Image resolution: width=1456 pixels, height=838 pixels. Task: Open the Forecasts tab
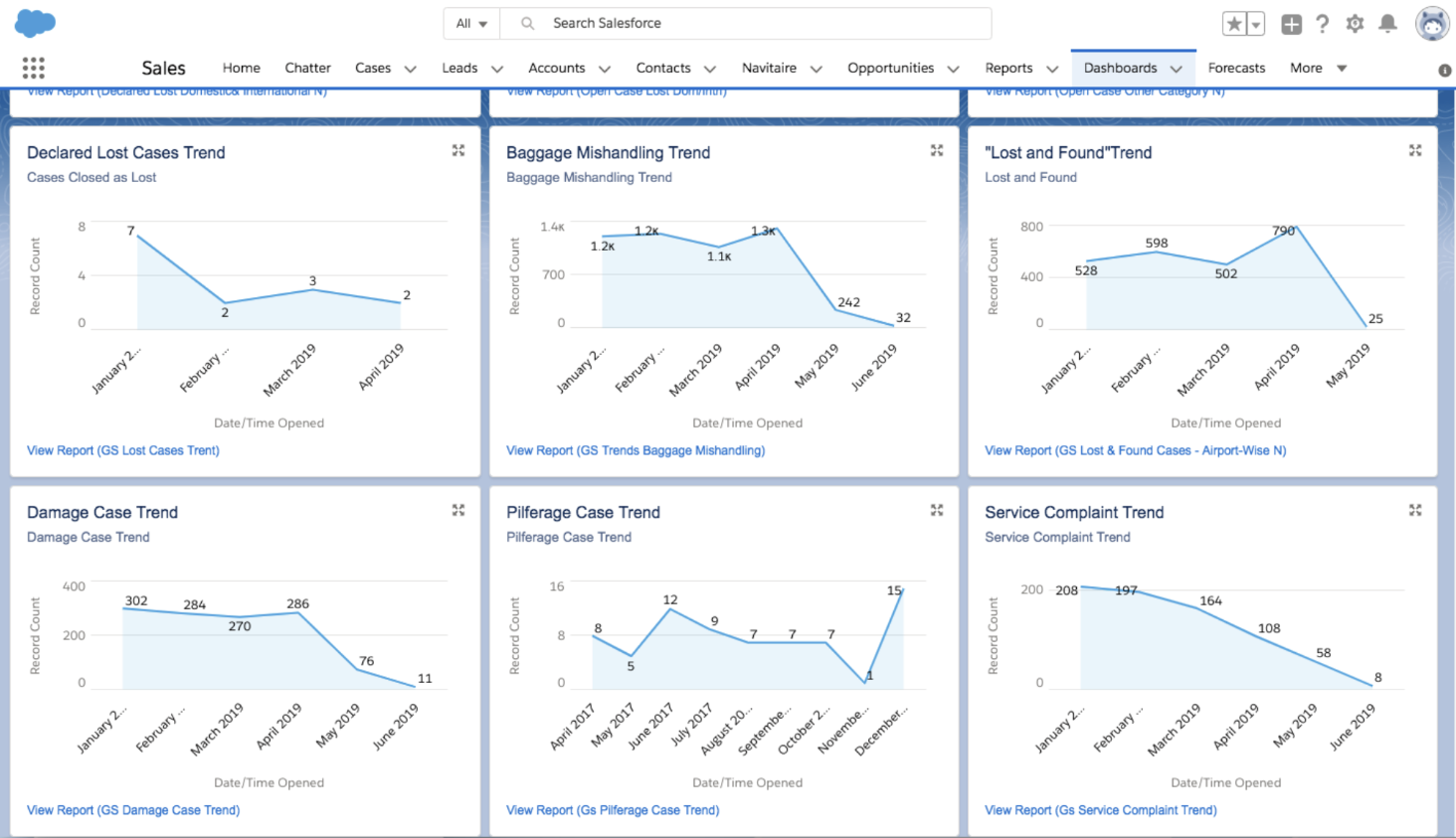tap(1236, 68)
